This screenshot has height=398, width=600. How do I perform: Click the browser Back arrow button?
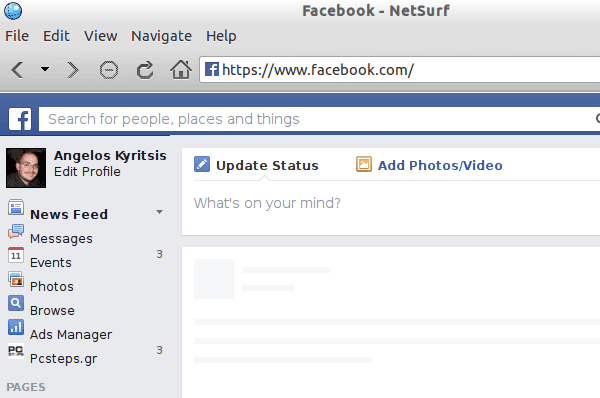18,70
